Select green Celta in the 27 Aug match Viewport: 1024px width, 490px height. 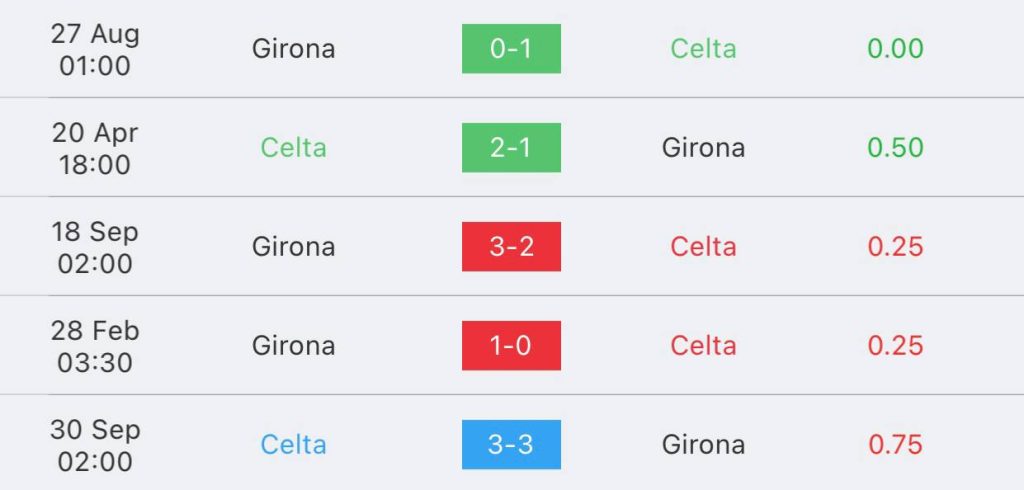[703, 49]
